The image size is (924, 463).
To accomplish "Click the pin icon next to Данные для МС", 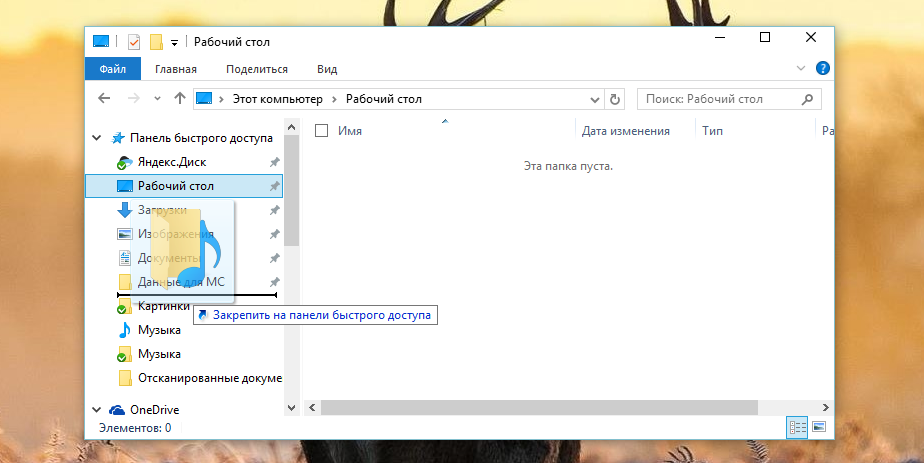I will (275, 282).
